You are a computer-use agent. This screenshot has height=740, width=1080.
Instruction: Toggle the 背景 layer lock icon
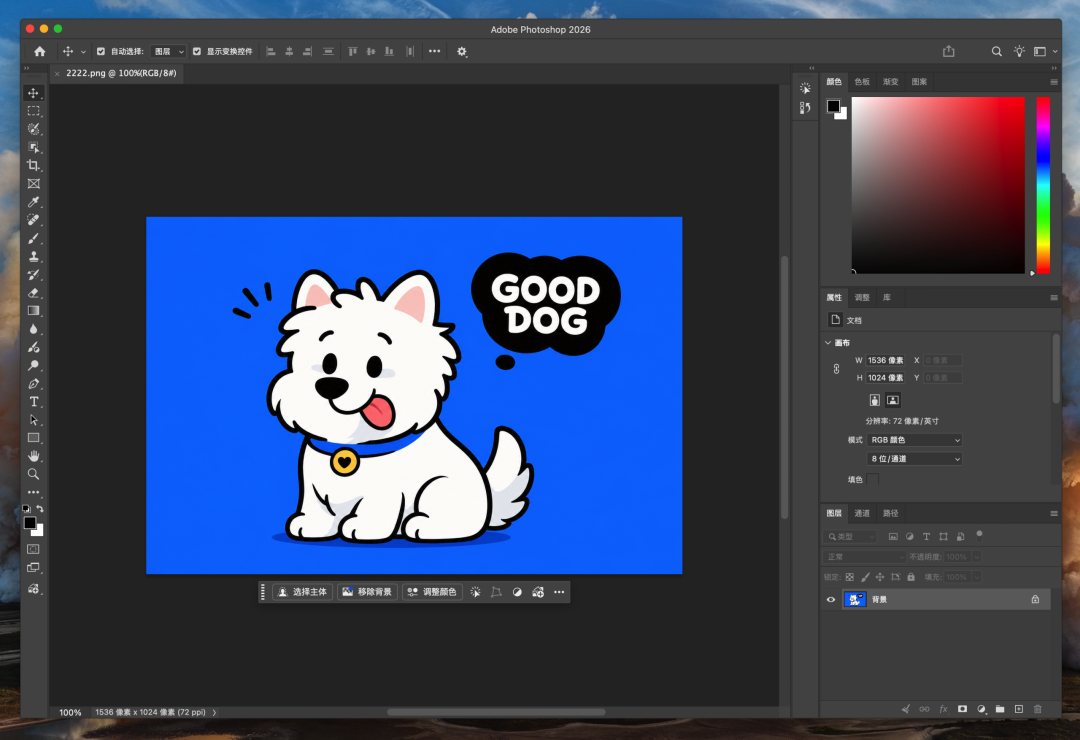coord(1035,599)
